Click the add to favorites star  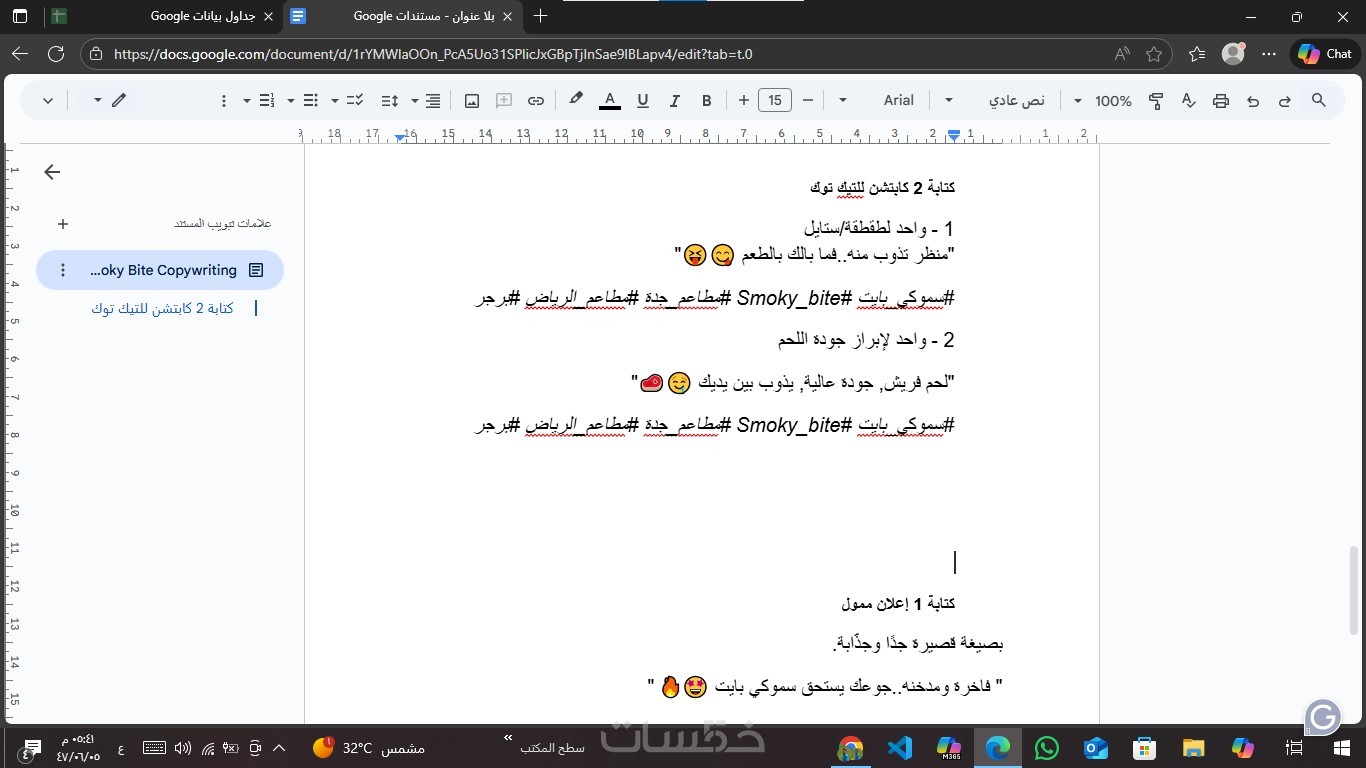click(x=1154, y=54)
